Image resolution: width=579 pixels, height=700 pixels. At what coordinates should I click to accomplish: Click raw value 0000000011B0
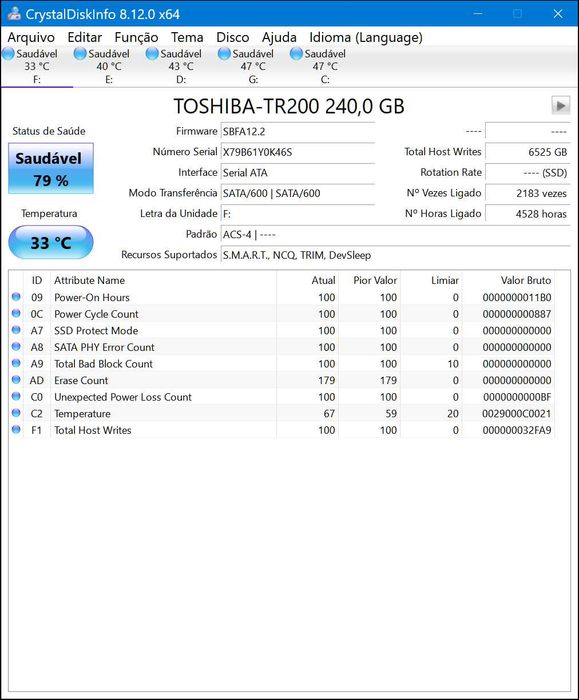(x=517, y=297)
